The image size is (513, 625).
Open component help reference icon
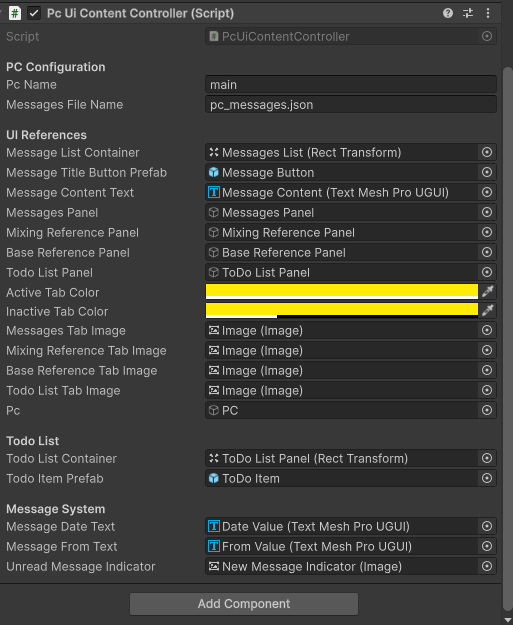coord(448,13)
